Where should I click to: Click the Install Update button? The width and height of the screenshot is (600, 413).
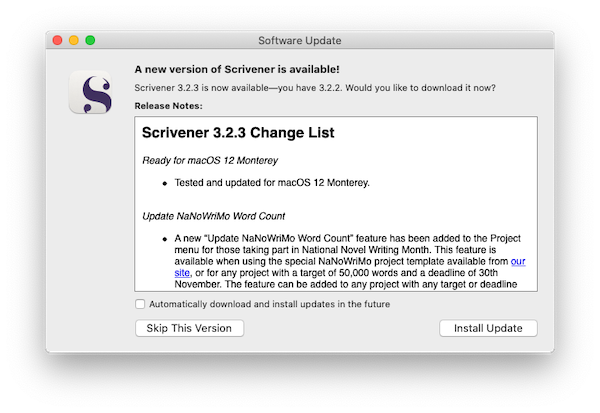click(x=488, y=328)
